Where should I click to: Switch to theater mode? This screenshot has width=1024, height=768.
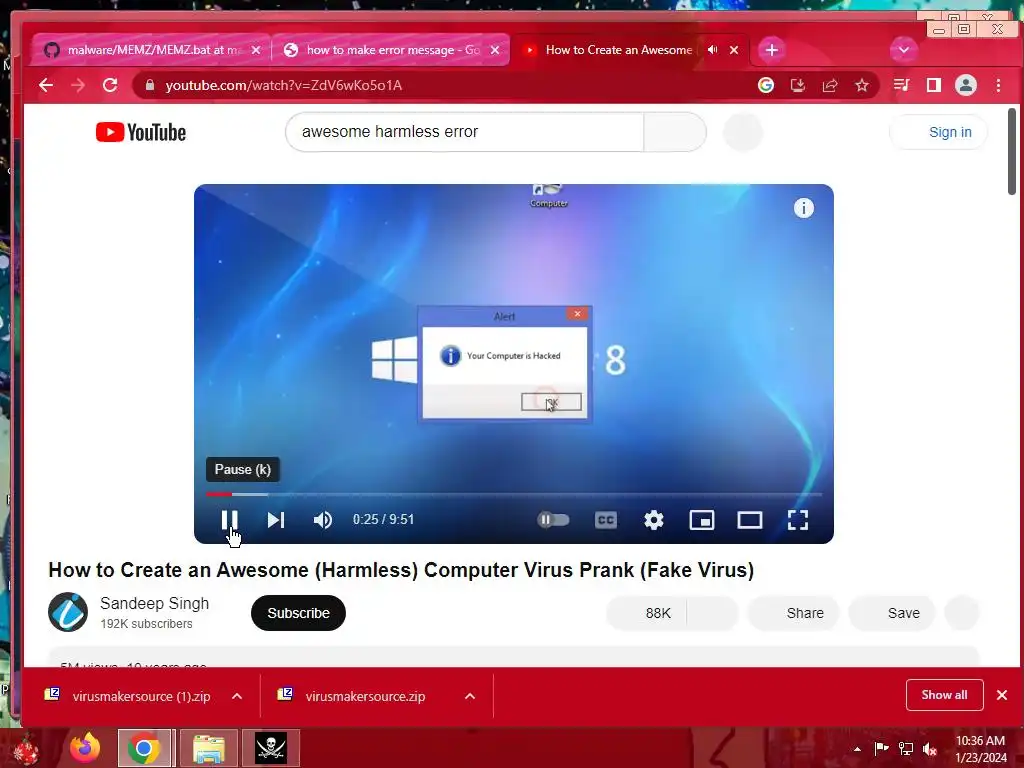750,520
